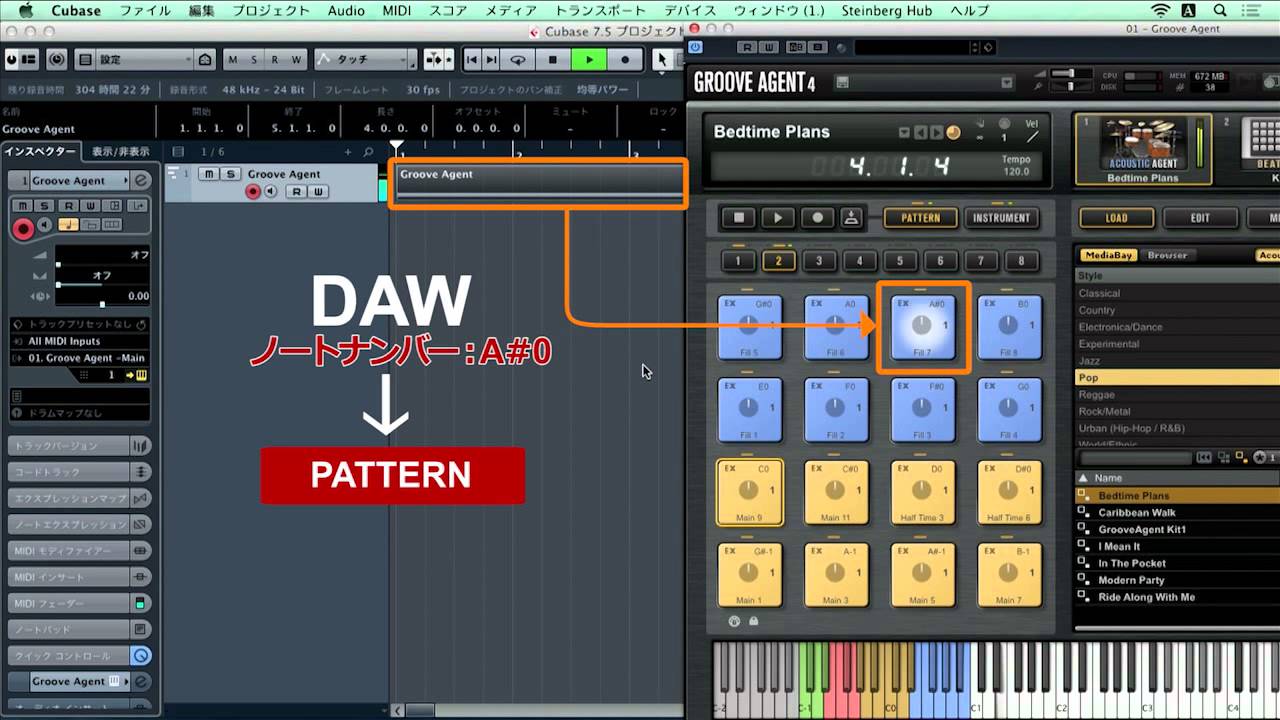1280x720 pixels.
Task: Toggle monitor on Groove Agent track row
Action: [x=270, y=192]
